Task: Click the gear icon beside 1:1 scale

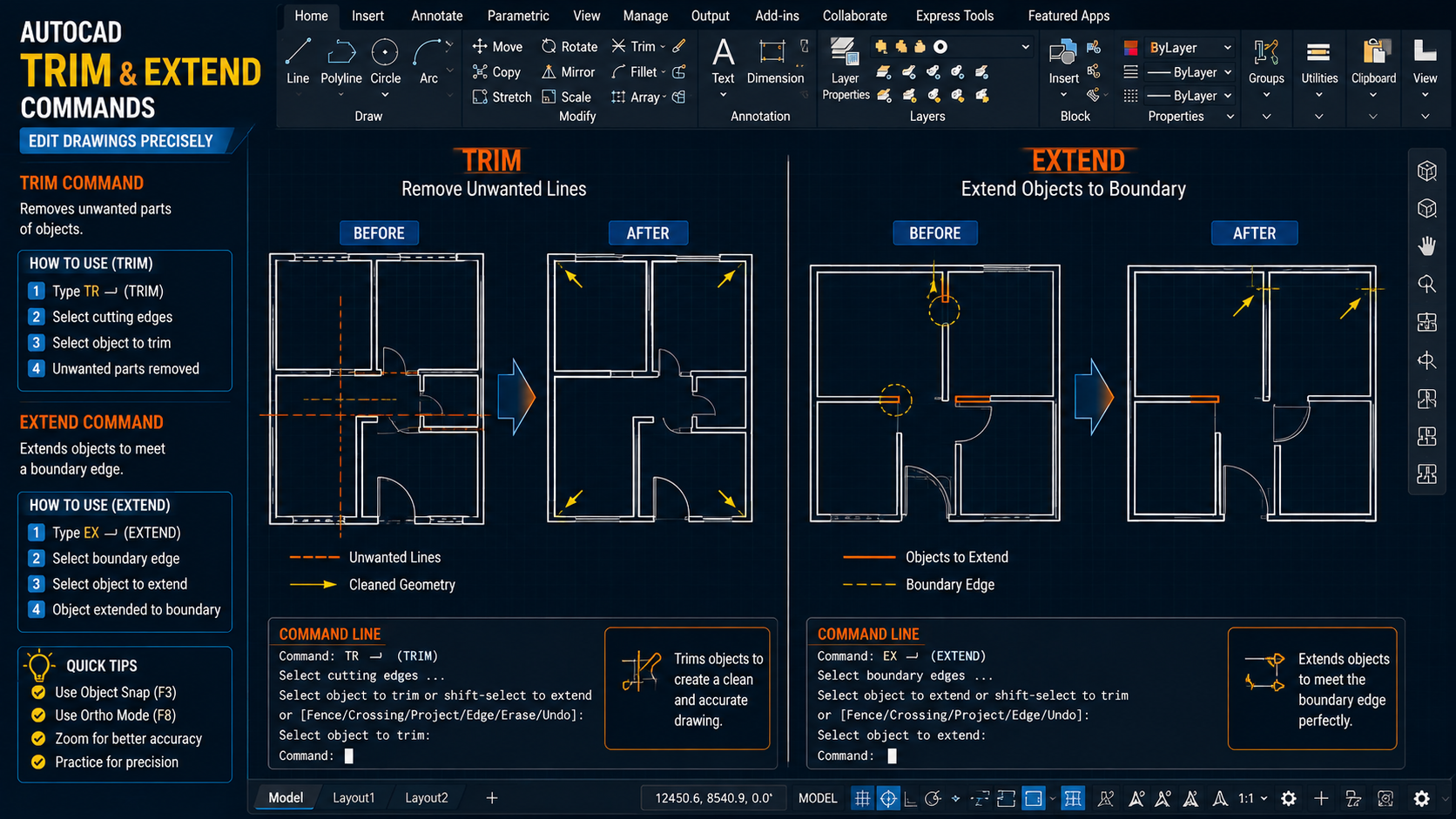Action: coord(1289,798)
